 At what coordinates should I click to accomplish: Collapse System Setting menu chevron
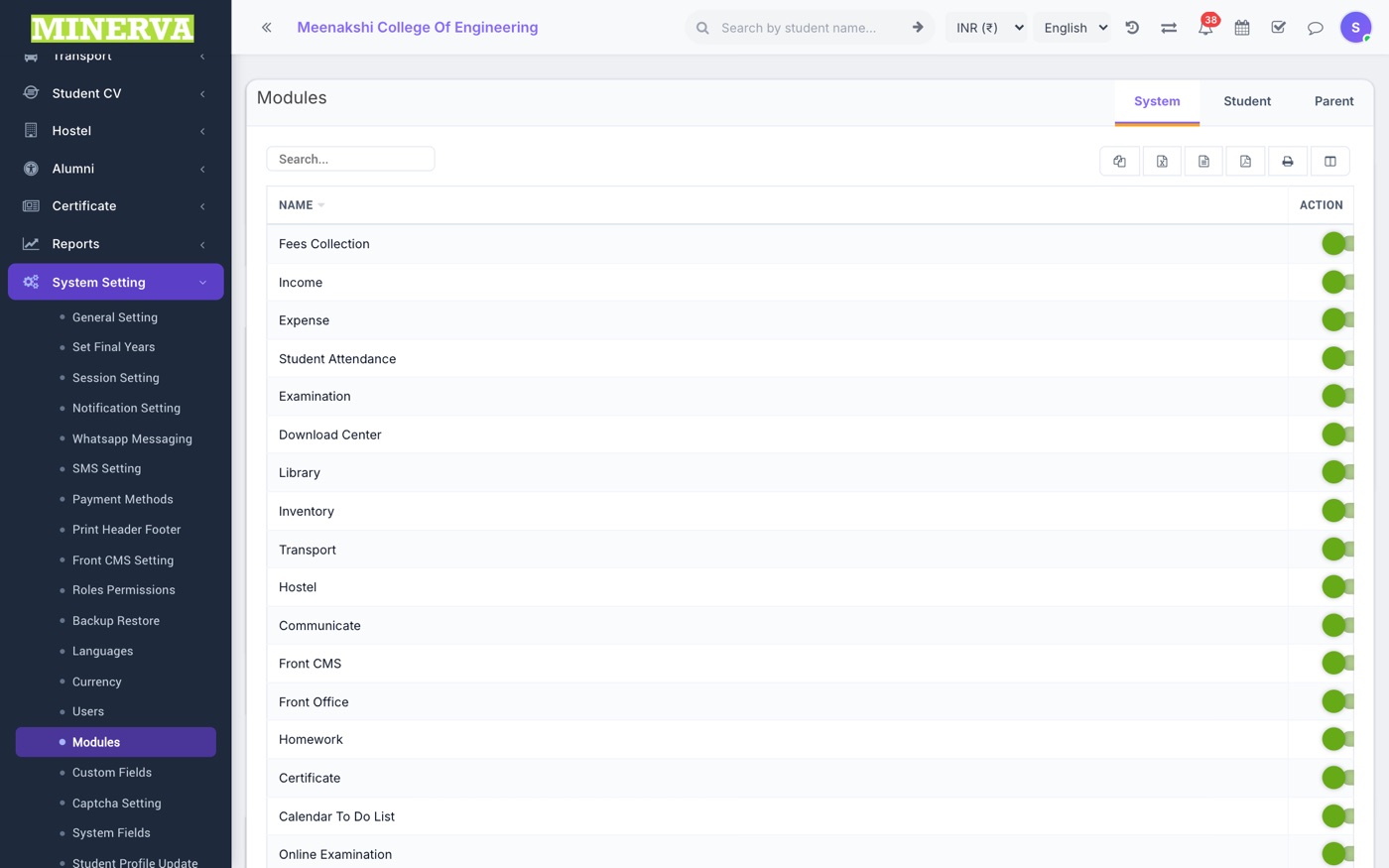click(202, 283)
